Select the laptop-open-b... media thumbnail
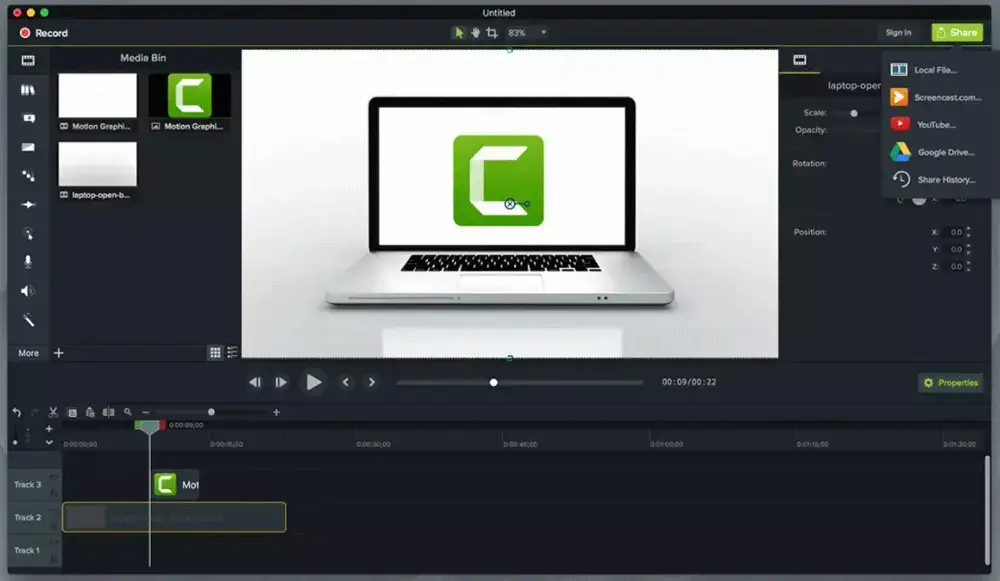 point(98,164)
